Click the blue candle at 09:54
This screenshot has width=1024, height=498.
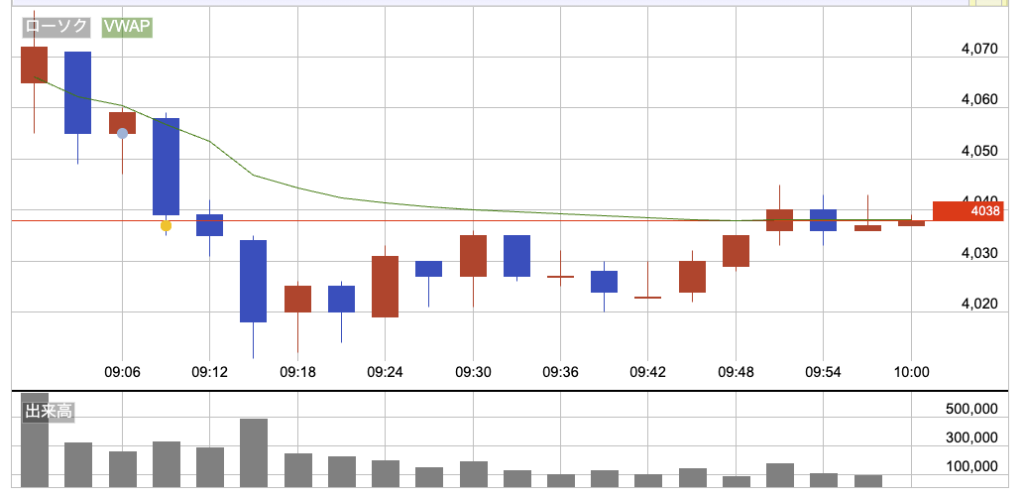(823, 220)
